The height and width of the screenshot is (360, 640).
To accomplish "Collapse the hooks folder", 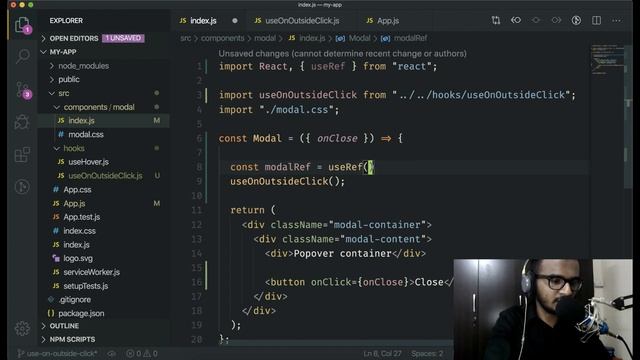I will tap(74, 148).
